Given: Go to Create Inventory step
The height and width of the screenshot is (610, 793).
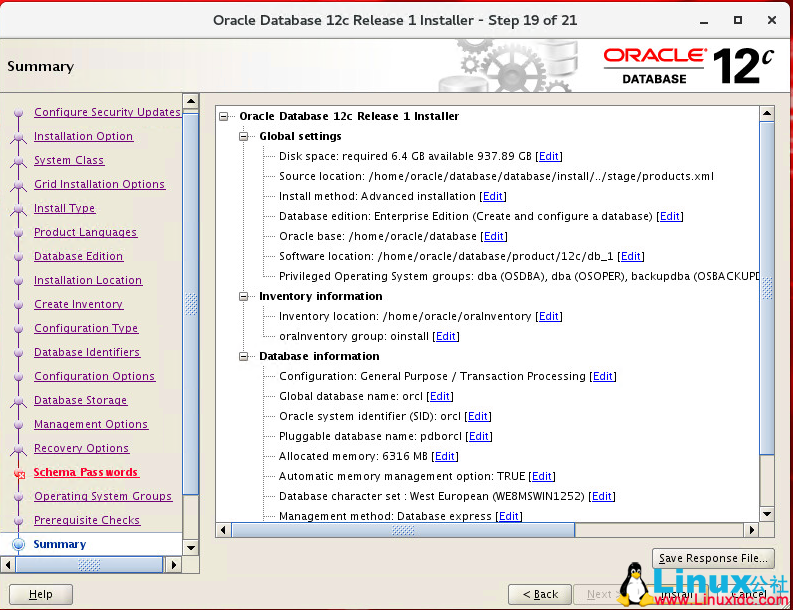Looking at the screenshot, I should (78, 304).
